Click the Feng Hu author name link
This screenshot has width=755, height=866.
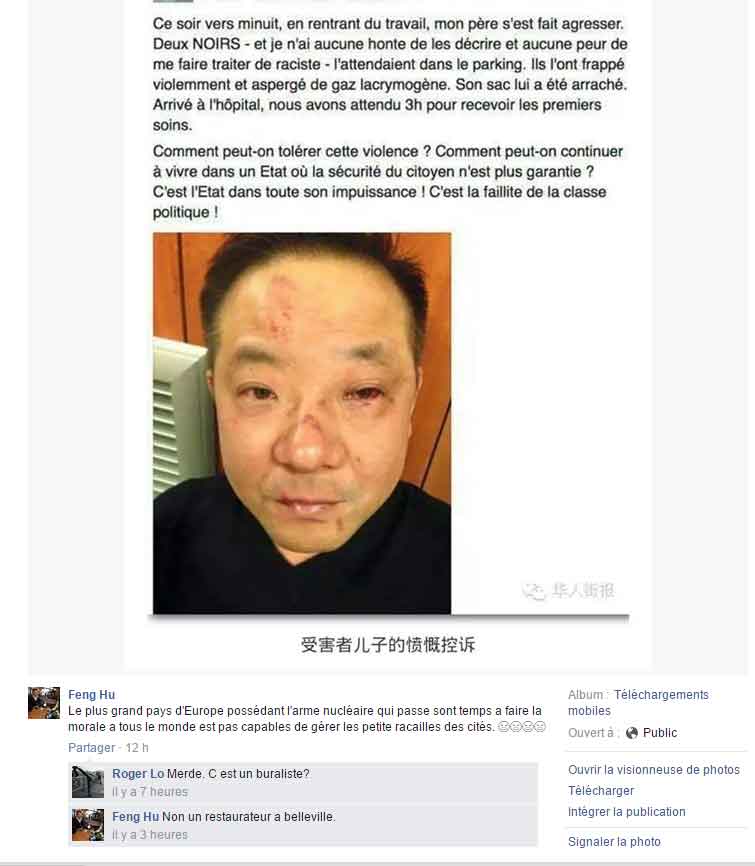pyautogui.click(x=92, y=695)
